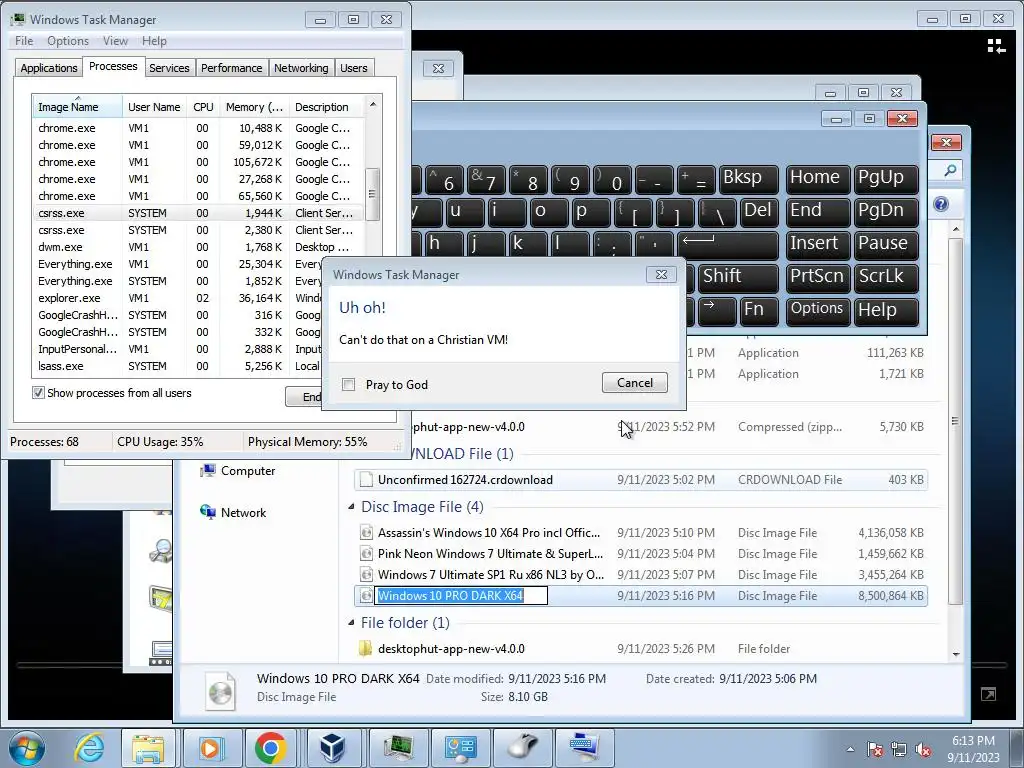Screen dimensions: 1024x768
Task: Click the Explorer help question mark icon
Action: [940, 204]
